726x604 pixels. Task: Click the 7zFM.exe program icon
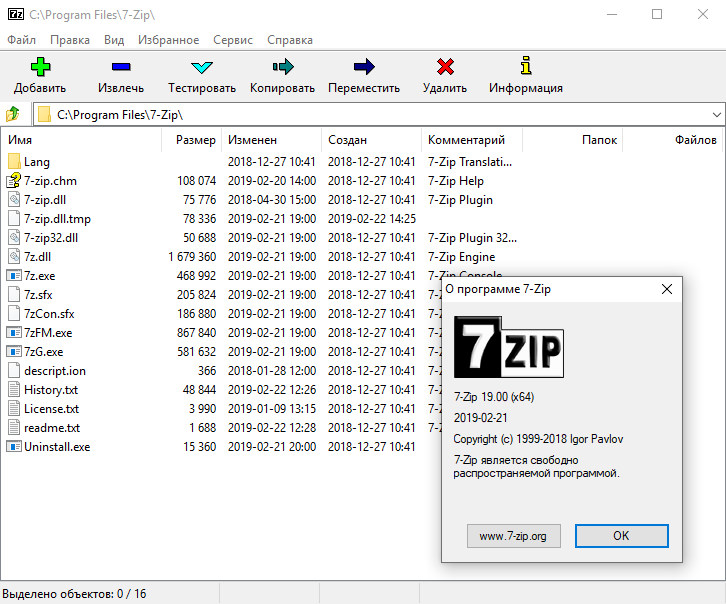coord(14,332)
